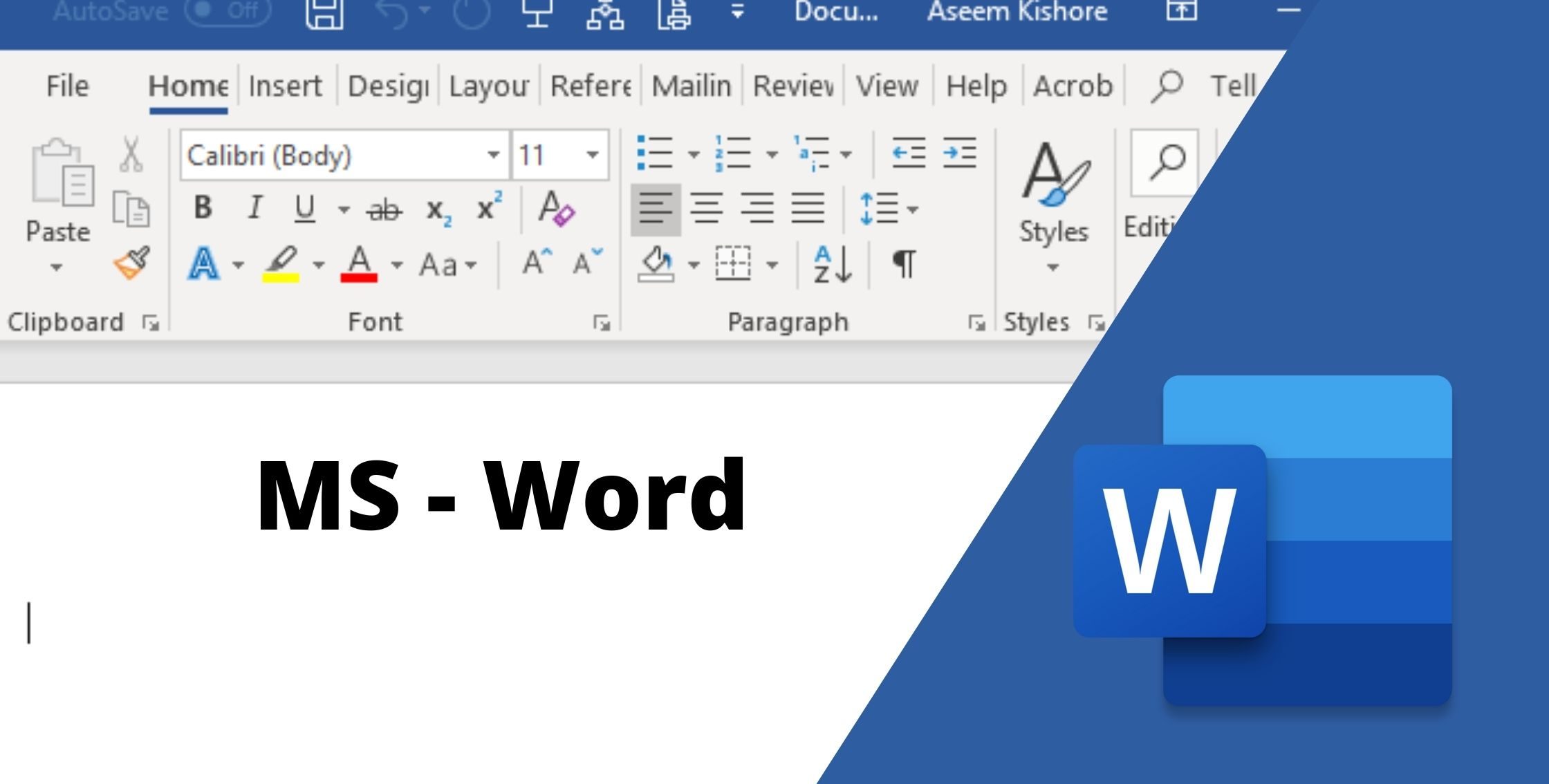Open Customize Quick Access Toolbar dropdown
Image resolution: width=1549 pixels, height=784 pixels.
click(x=738, y=11)
